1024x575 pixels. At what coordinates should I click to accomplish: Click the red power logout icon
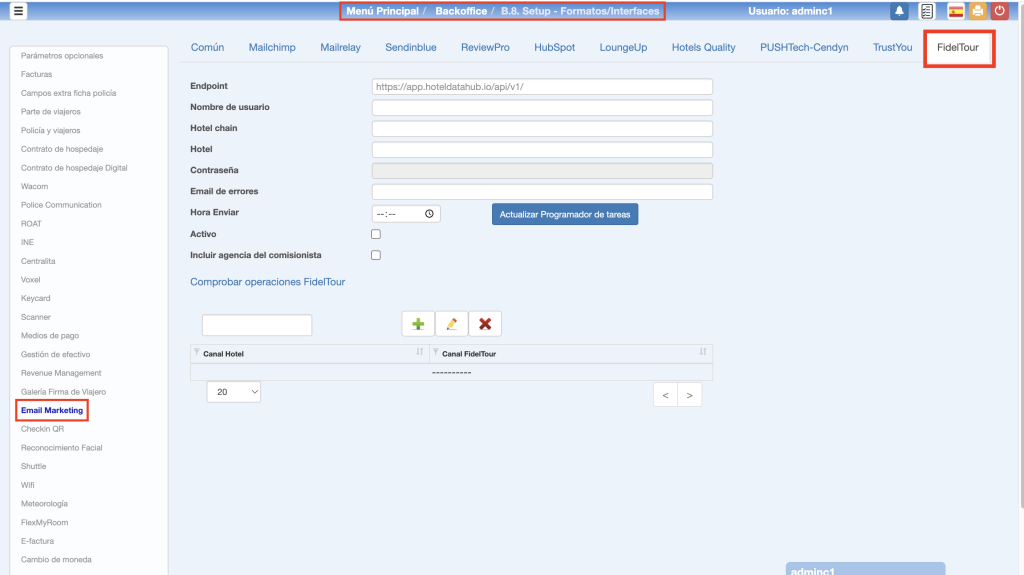point(999,11)
